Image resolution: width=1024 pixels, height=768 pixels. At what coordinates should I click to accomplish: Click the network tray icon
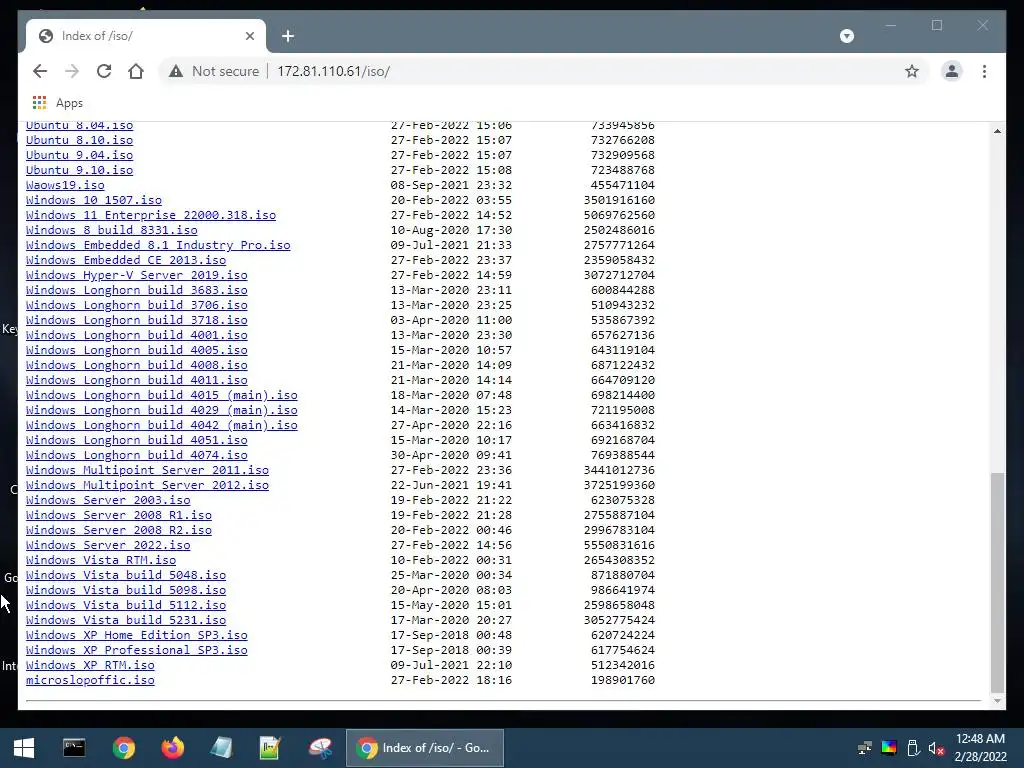point(865,748)
